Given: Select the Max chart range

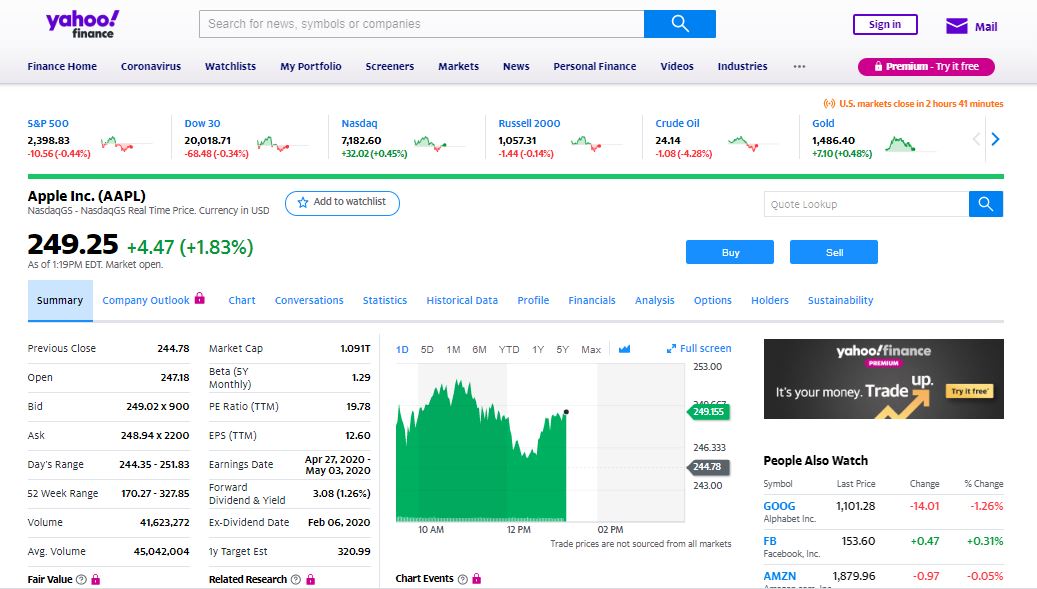Looking at the screenshot, I should 591,349.
